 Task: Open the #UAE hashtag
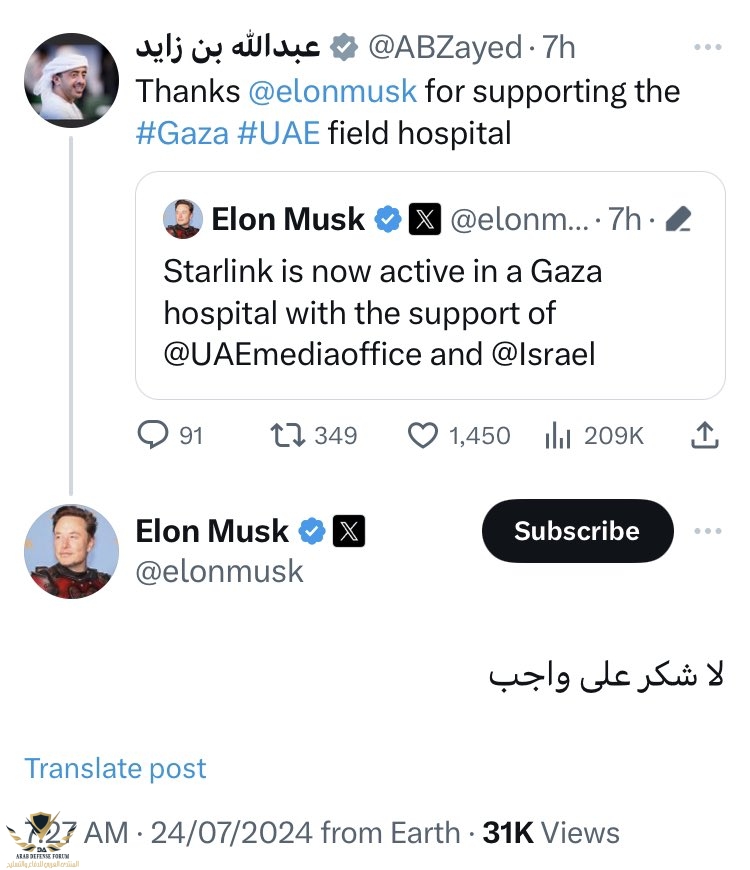[x=279, y=133]
